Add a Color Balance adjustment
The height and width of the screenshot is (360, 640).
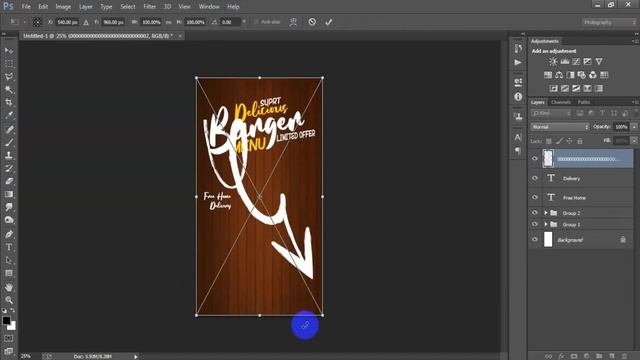(559, 75)
